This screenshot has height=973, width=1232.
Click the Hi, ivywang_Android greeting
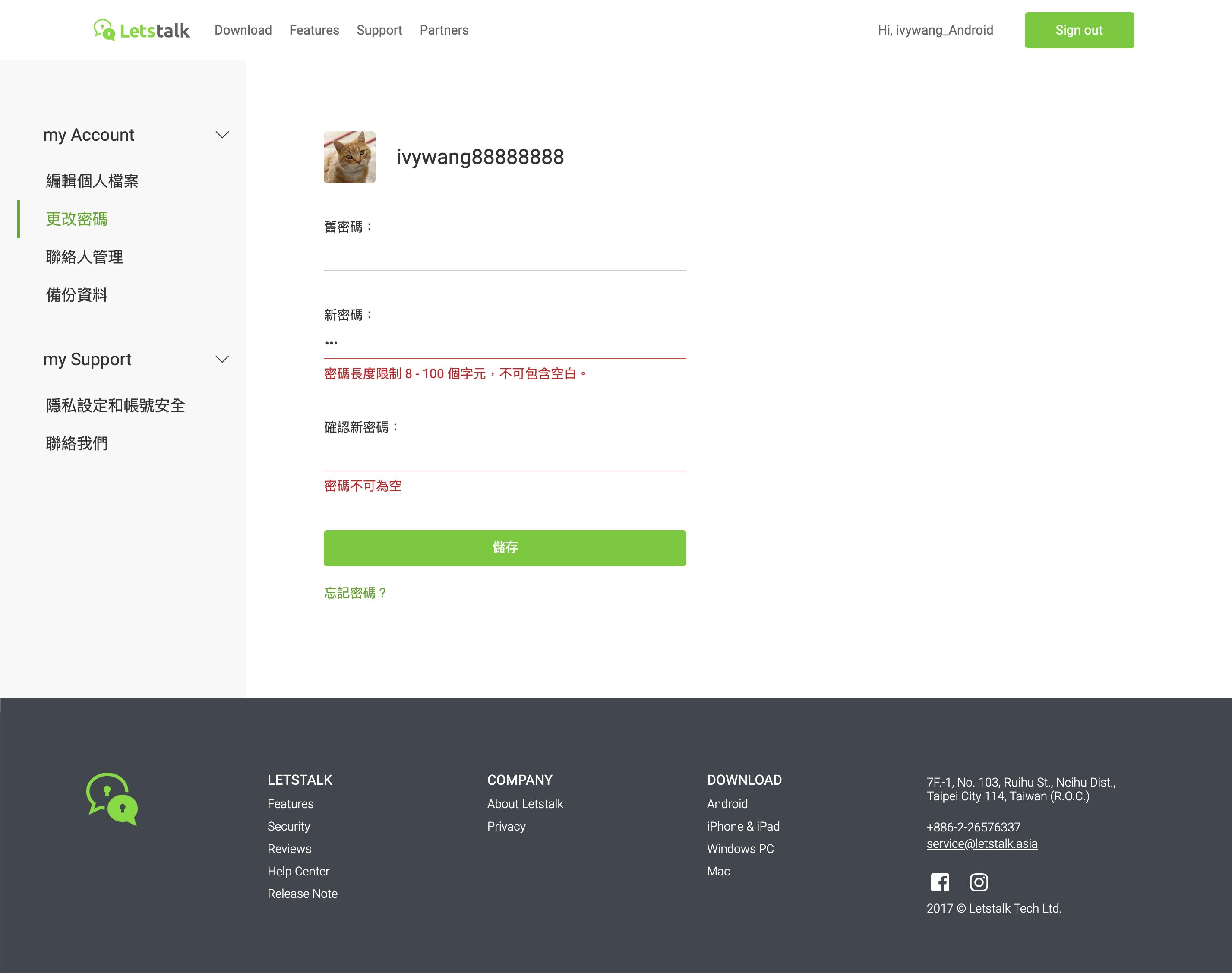(x=935, y=30)
